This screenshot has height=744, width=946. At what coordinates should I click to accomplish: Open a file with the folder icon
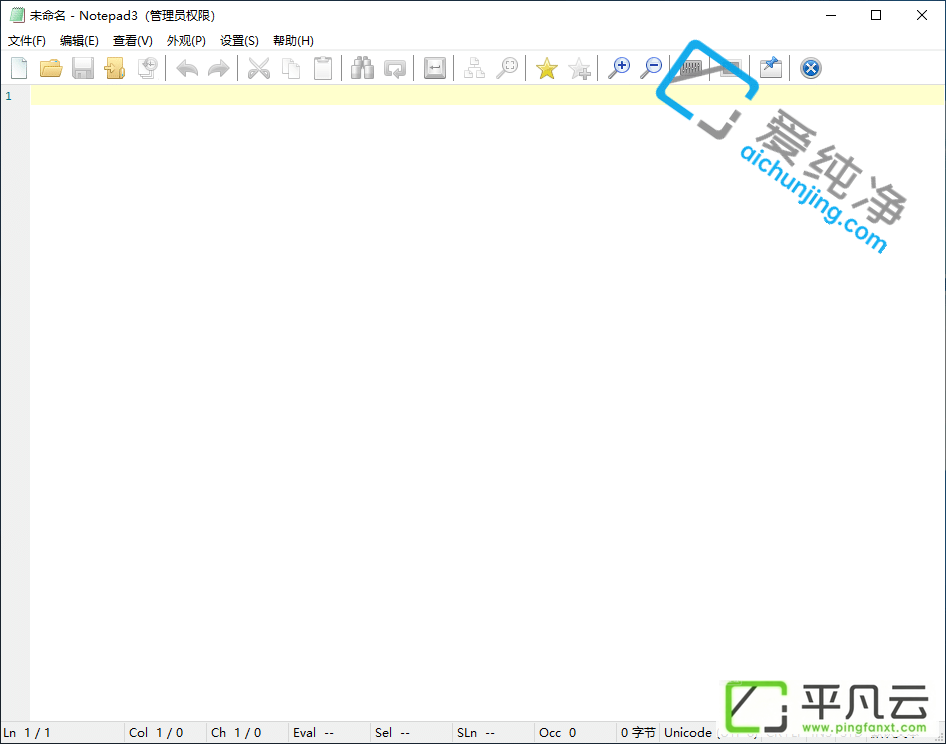click(51, 68)
